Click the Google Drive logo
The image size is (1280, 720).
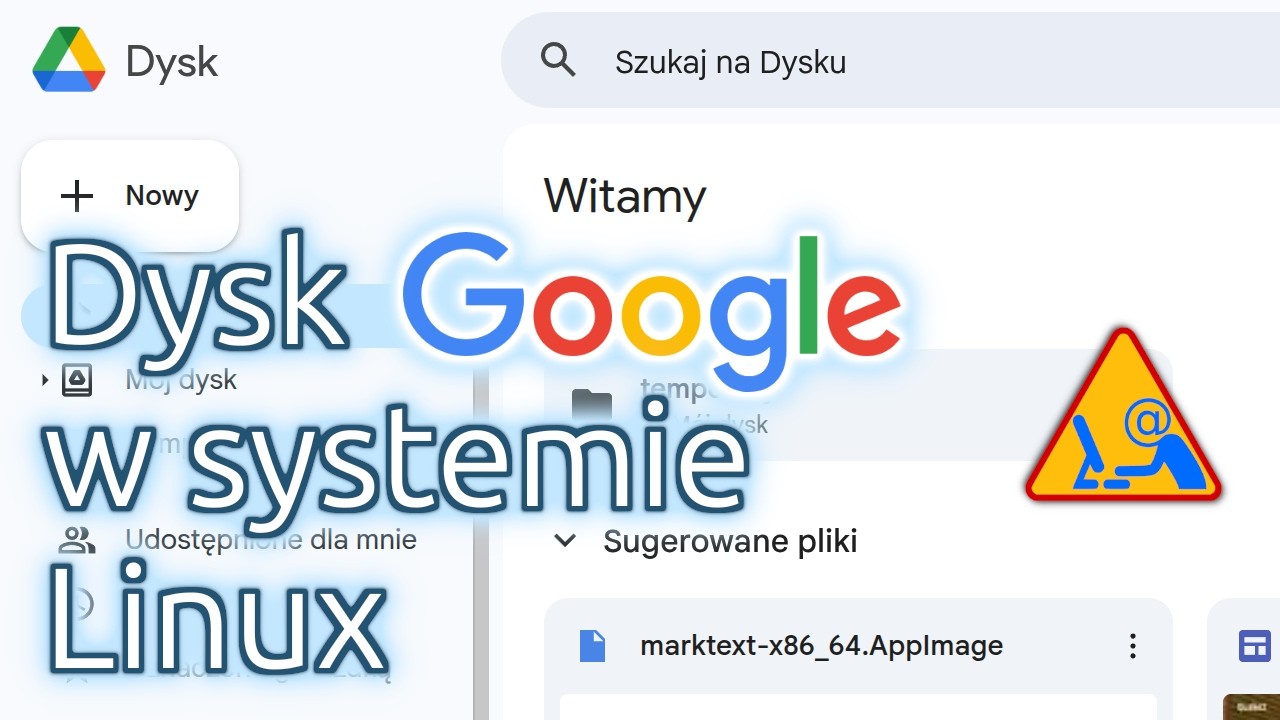(69, 61)
